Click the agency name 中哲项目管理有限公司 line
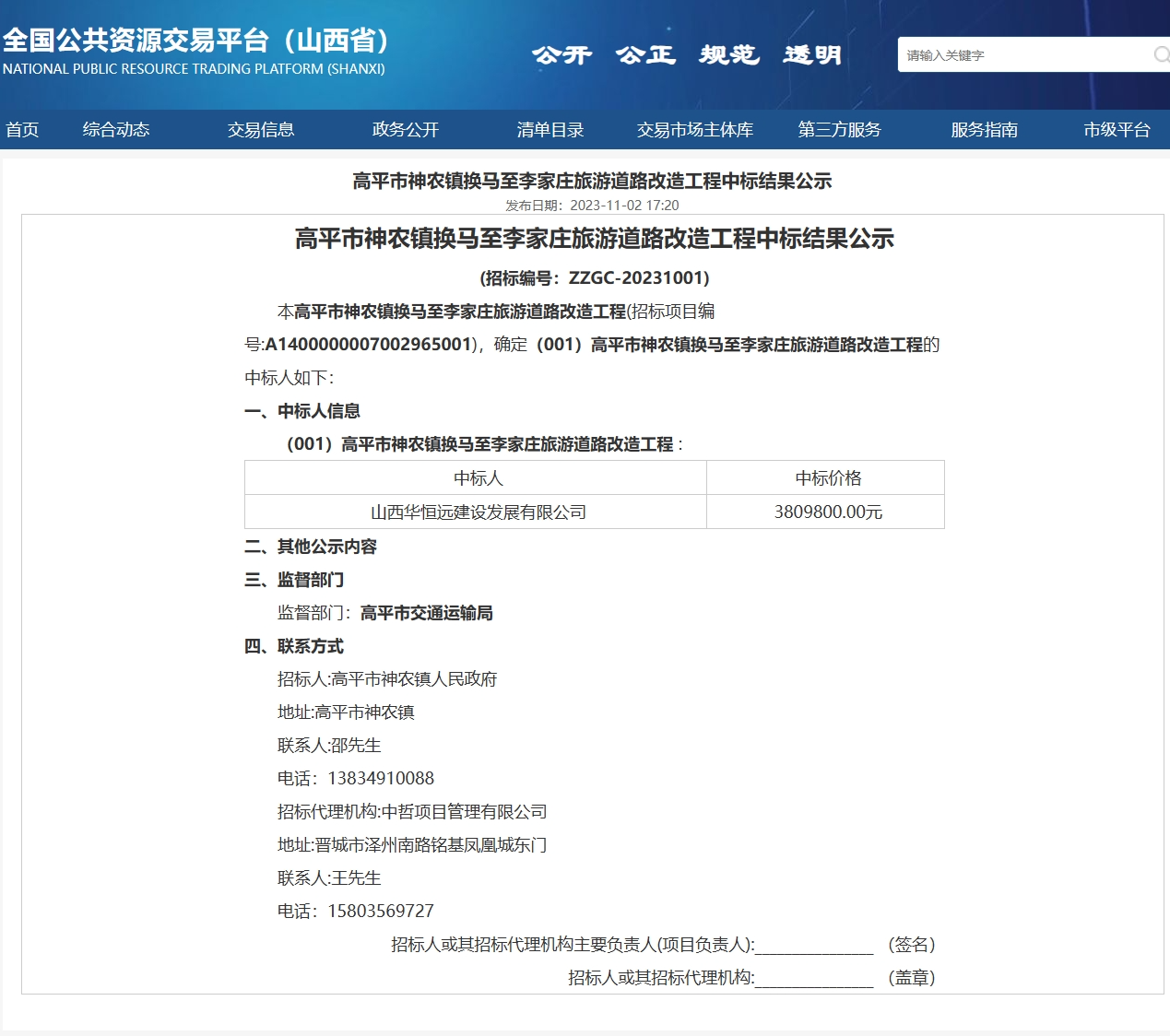This screenshot has height=1036, width=1170. (x=412, y=812)
